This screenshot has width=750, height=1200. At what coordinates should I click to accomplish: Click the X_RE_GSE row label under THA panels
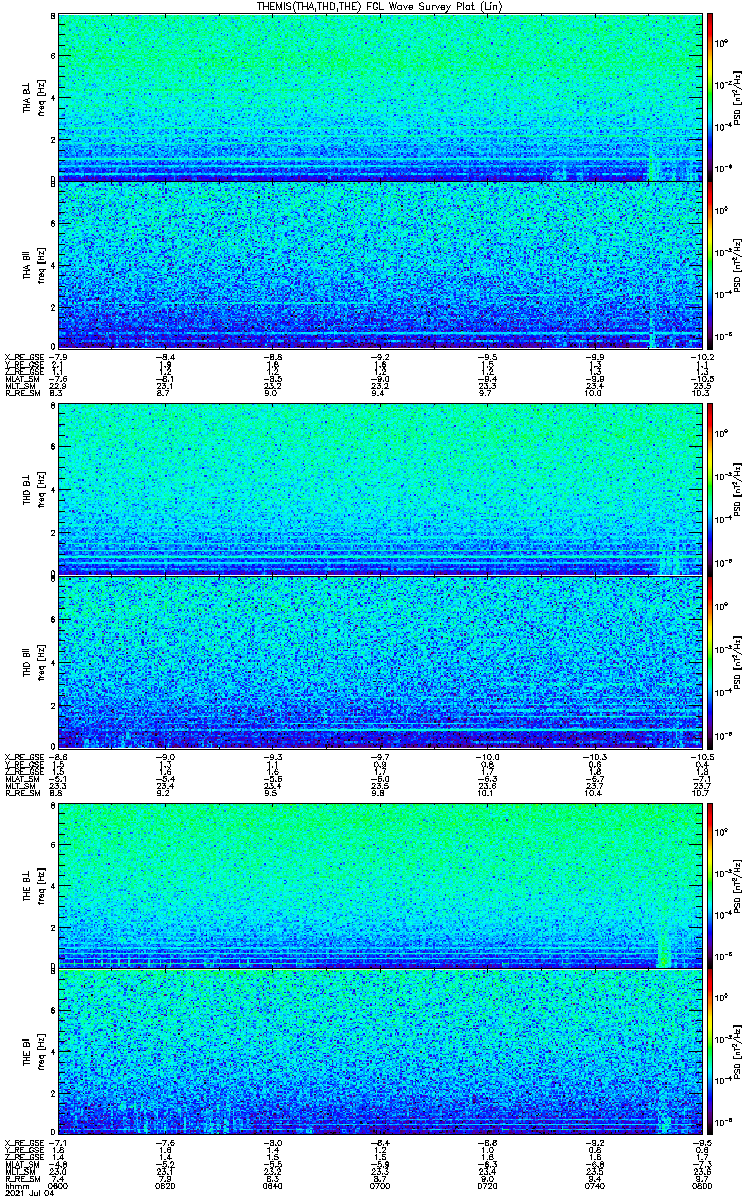23,357
